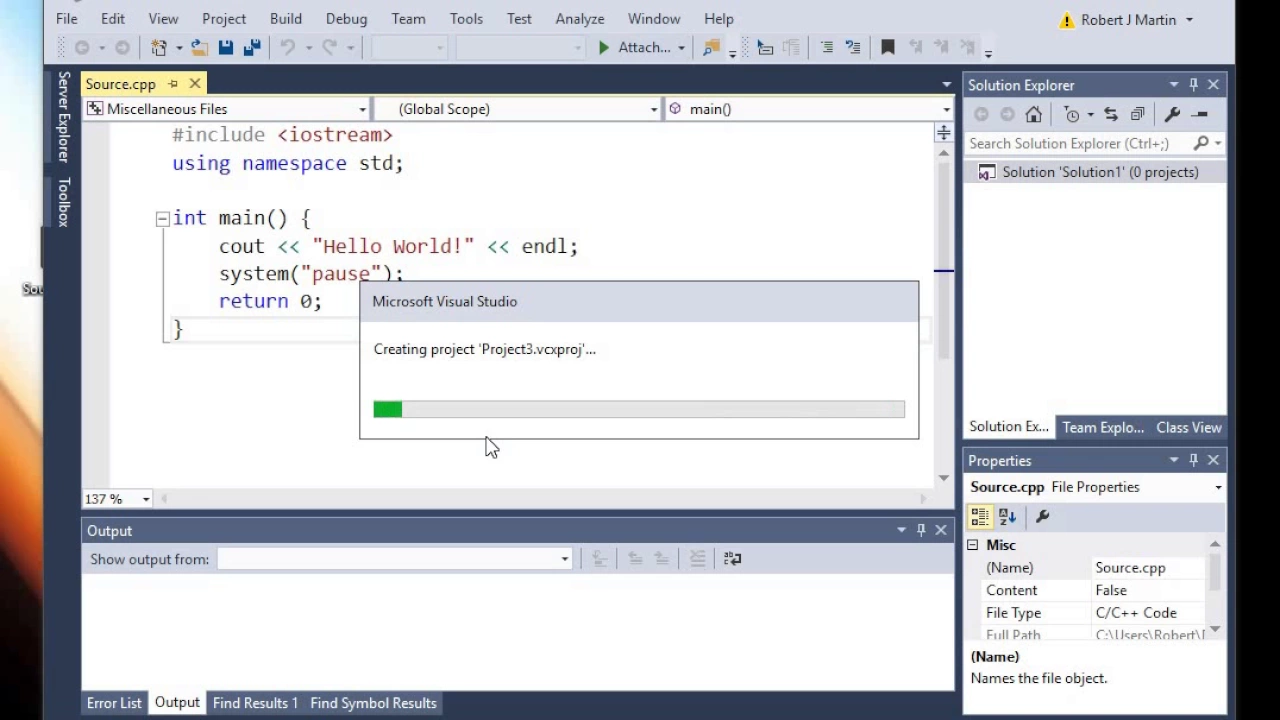
Task: Click the Sync with Active Document icon
Action: [x=1111, y=114]
